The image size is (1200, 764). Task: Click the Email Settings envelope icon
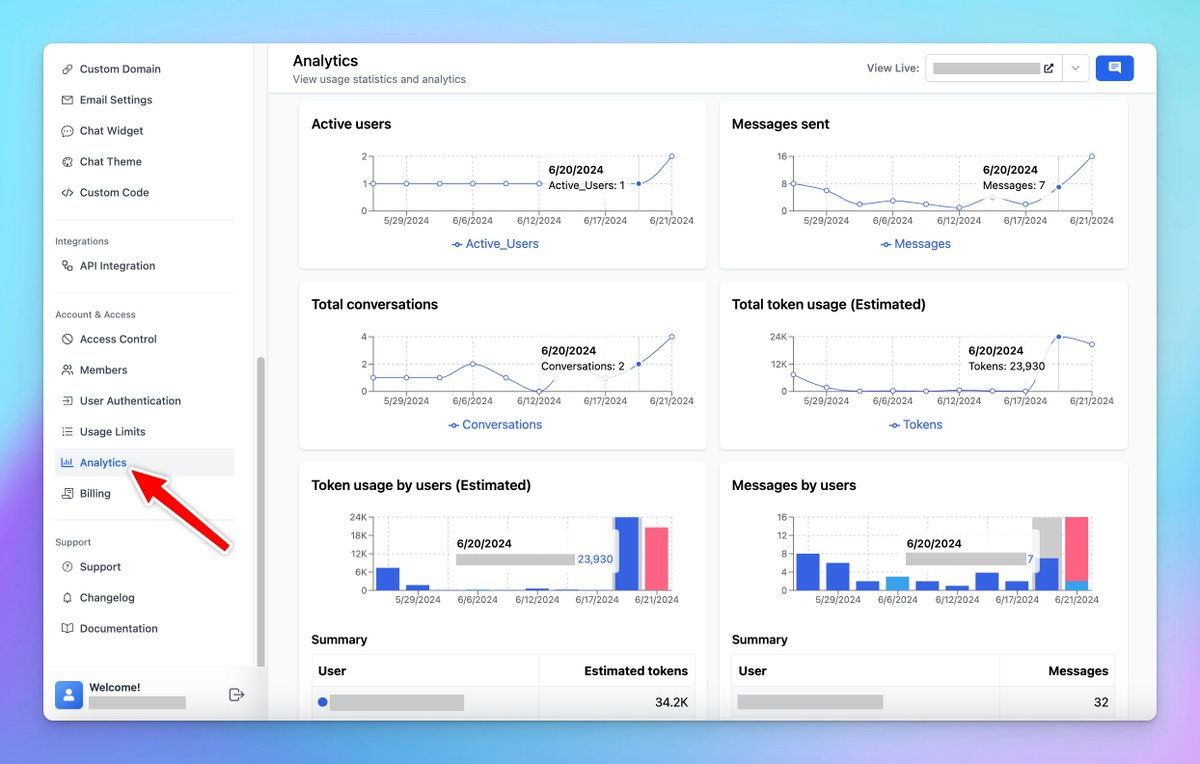(x=67, y=100)
